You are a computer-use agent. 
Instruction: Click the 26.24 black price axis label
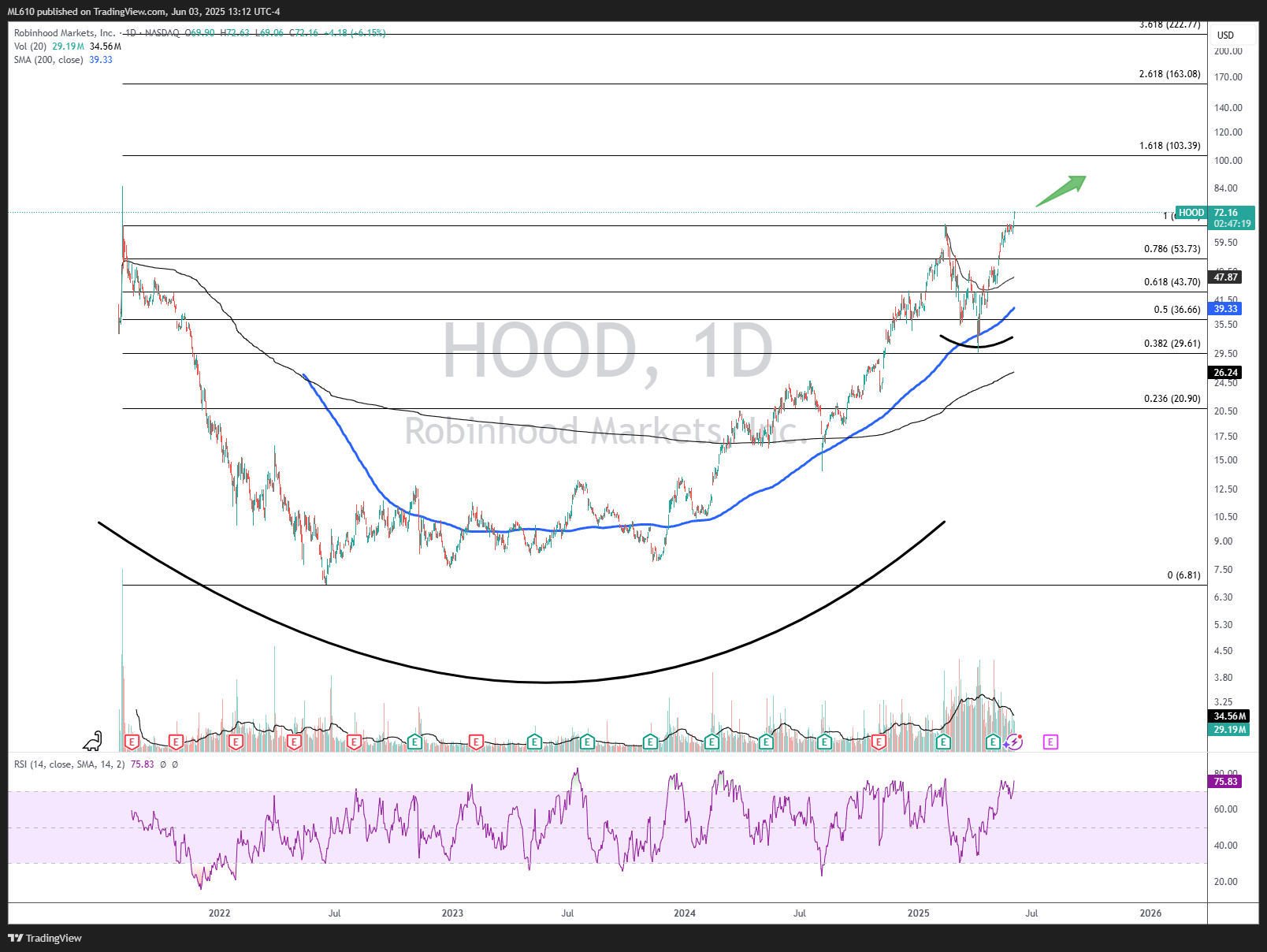(x=1225, y=373)
